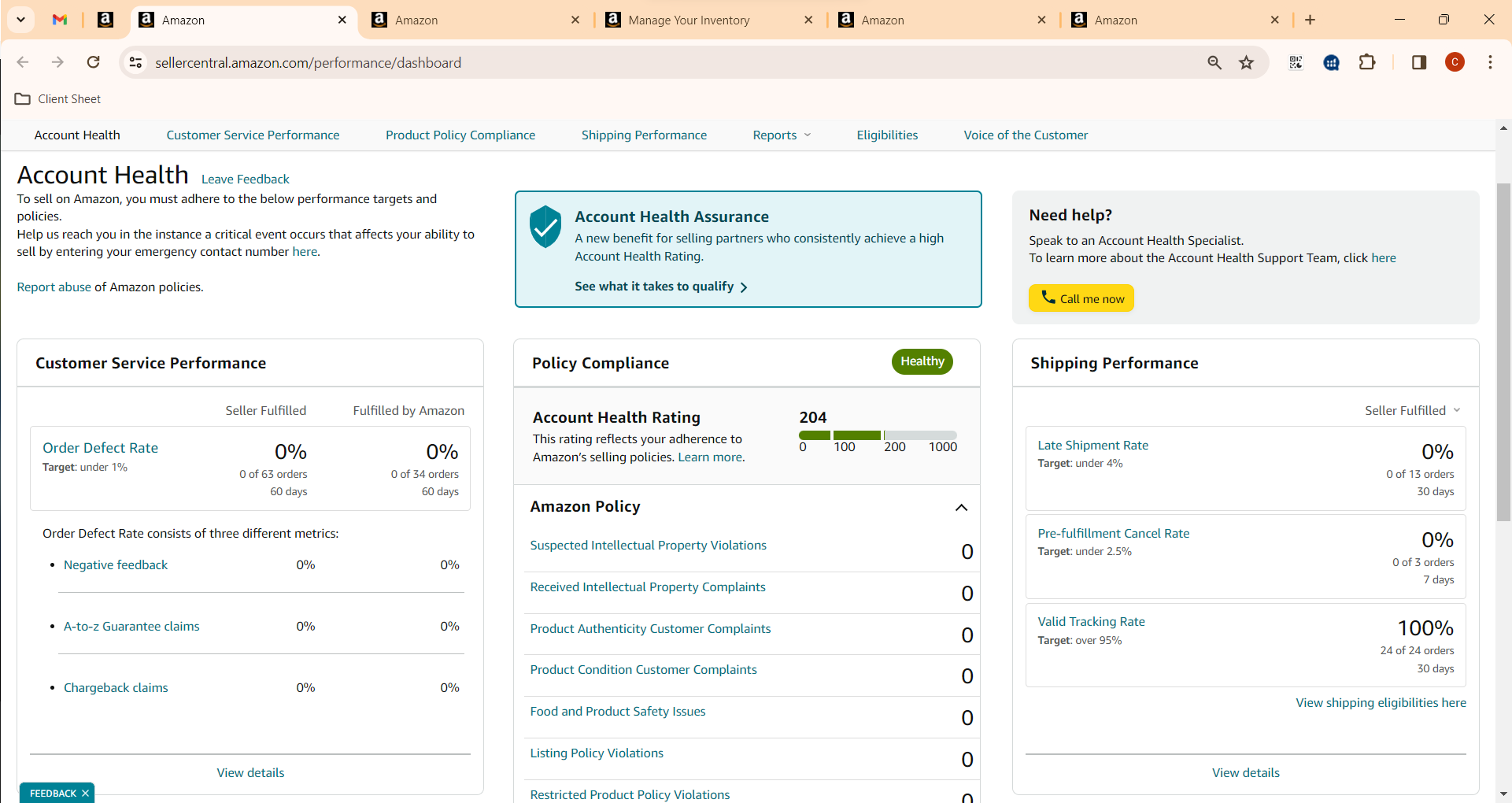Viewport: 1512px width, 803px height.
Task: Open the Valid Tracking Rate link
Action: tap(1091, 622)
